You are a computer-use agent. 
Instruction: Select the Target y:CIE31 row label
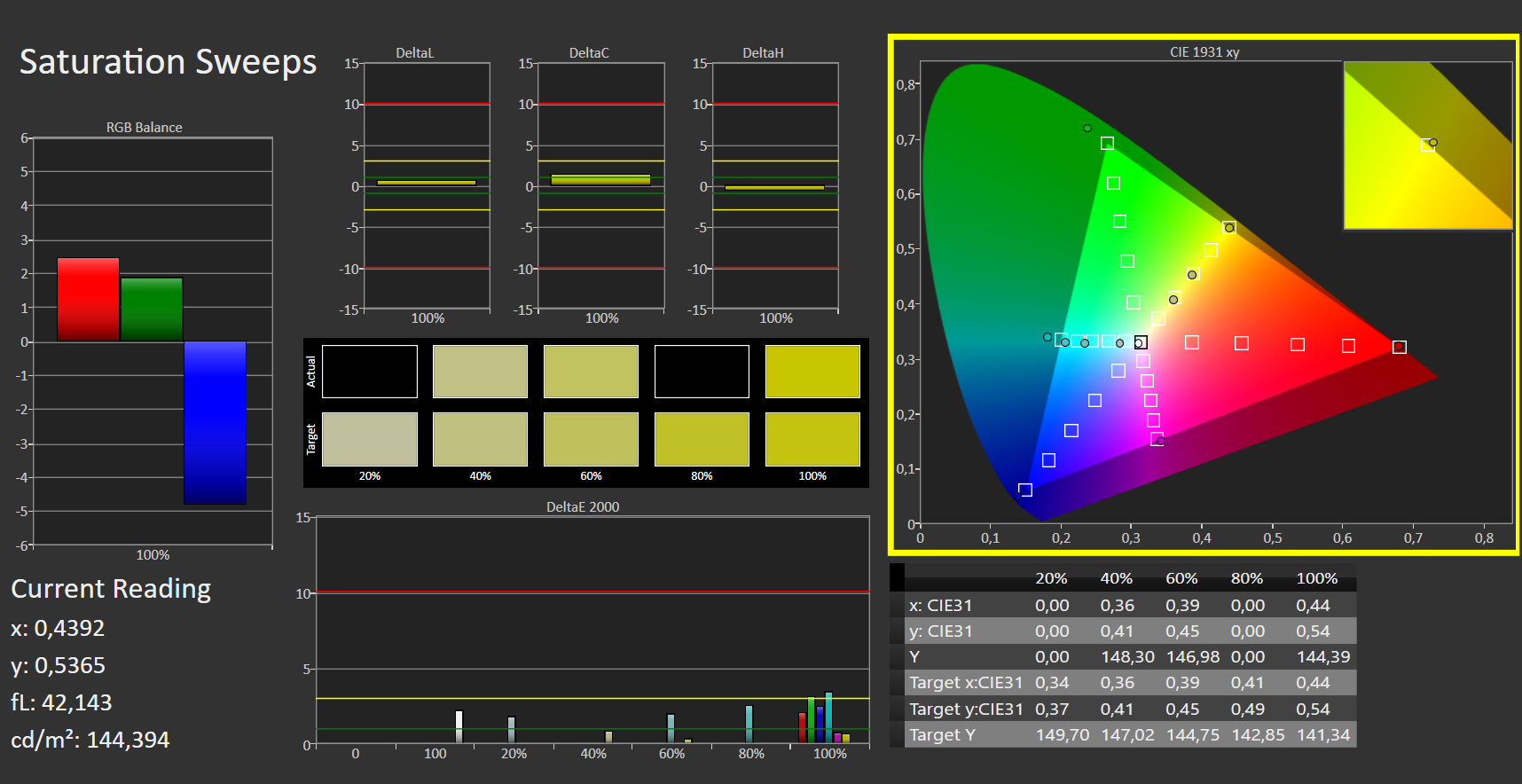[x=966, y=710]
